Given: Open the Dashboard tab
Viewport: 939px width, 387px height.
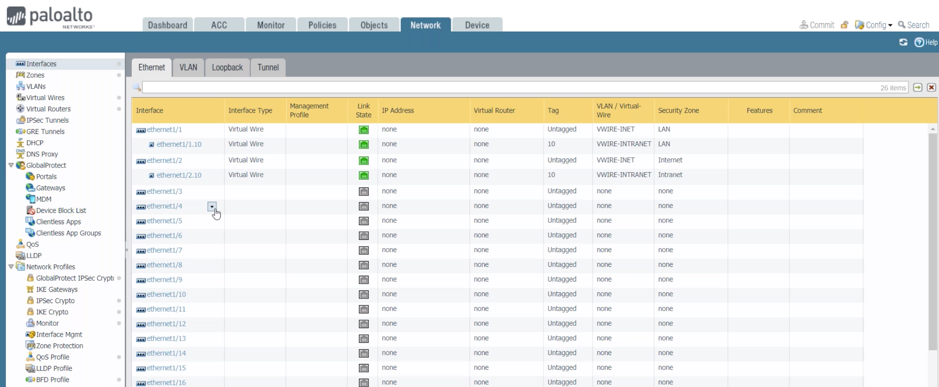Looking at the screenshot, I should click(x=168, y=25).
